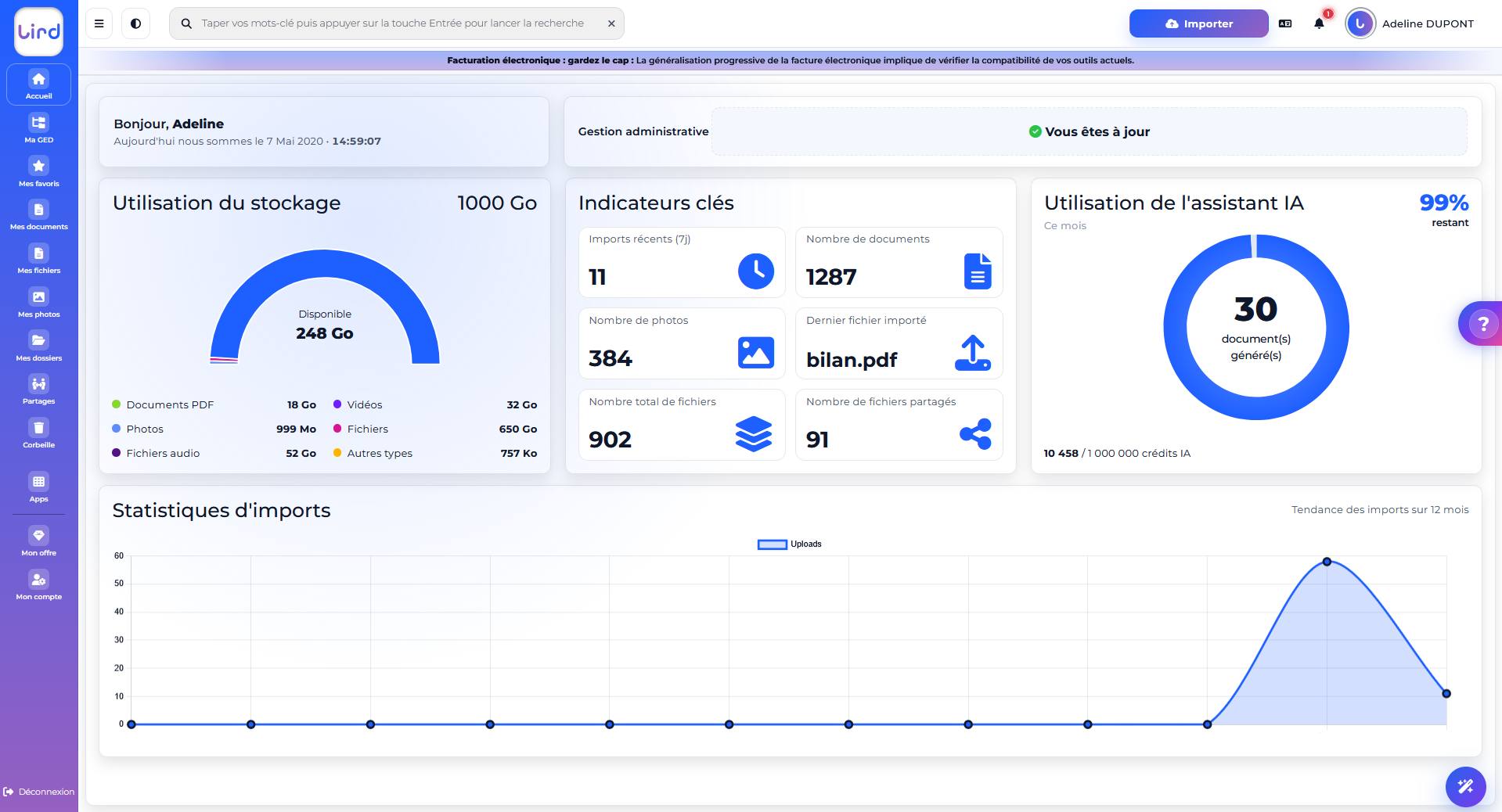Click the Dernier fichier importé bilan.pdf card
The image size is (1502, 812).
click(x=899, y=343)
